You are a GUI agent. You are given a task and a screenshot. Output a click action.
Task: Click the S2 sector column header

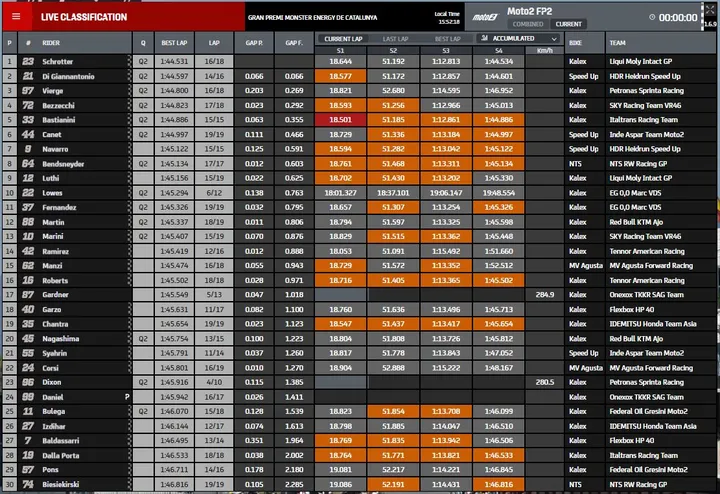coord(393,51)
